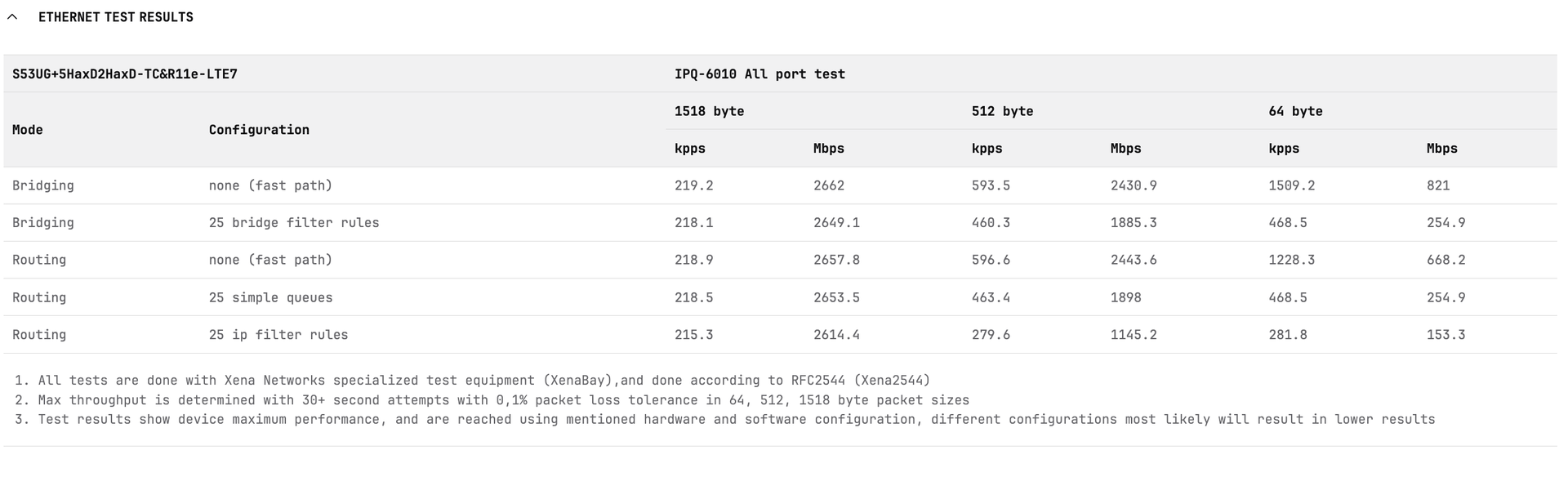Click the 25 simple queues configuration cell

270,298
